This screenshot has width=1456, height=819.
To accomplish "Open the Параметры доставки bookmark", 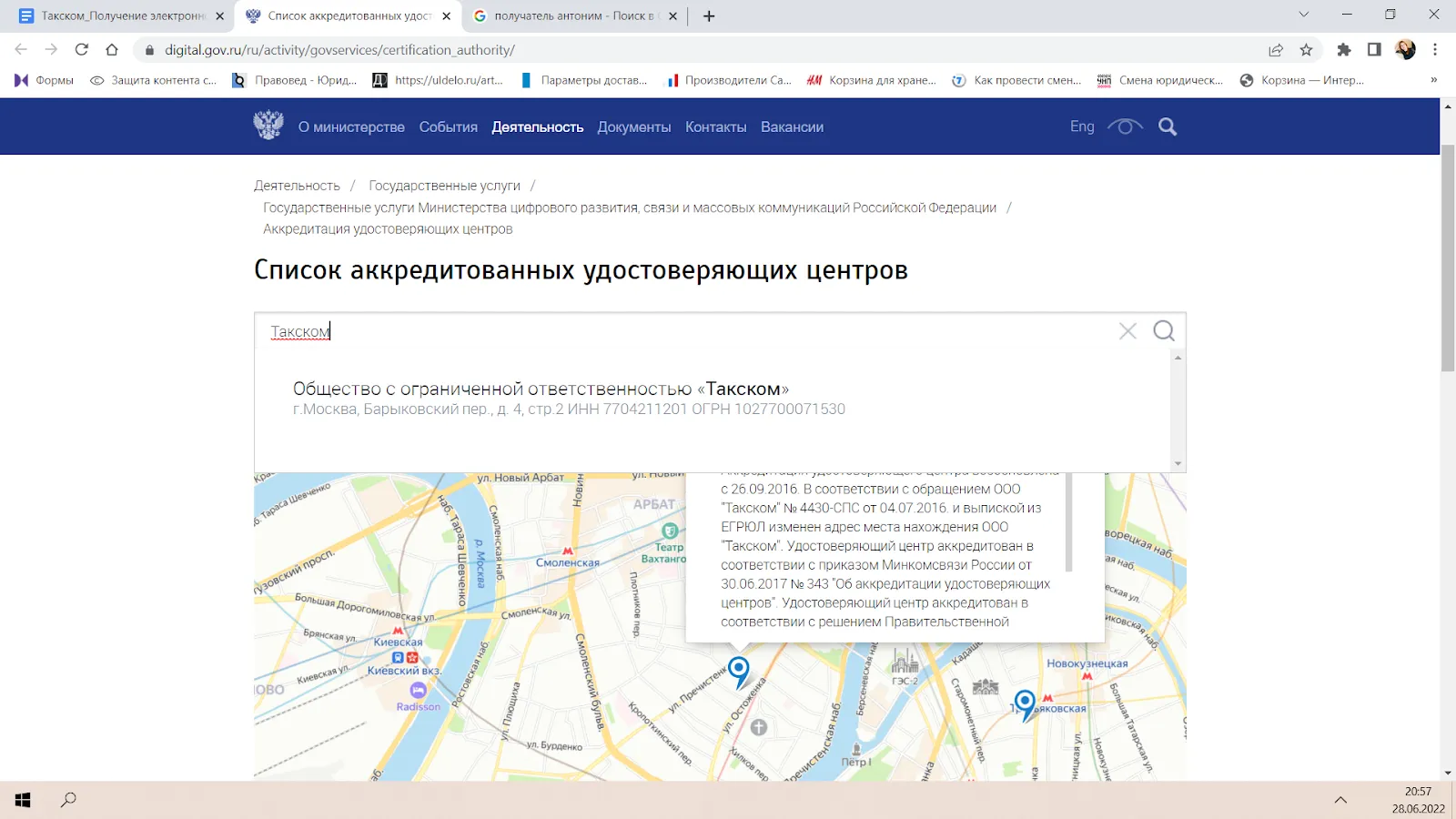I will (583, 80).
